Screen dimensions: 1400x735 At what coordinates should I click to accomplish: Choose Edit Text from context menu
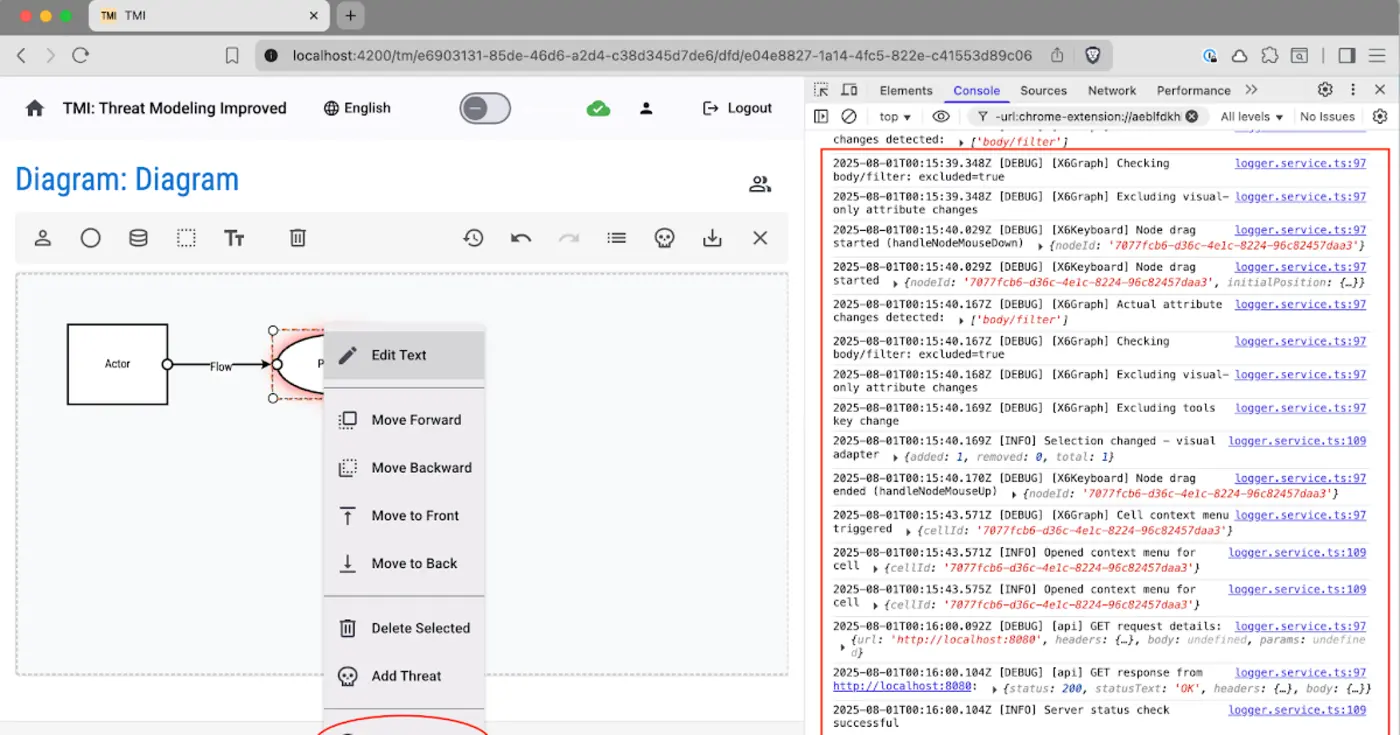(x=404, y=355)
